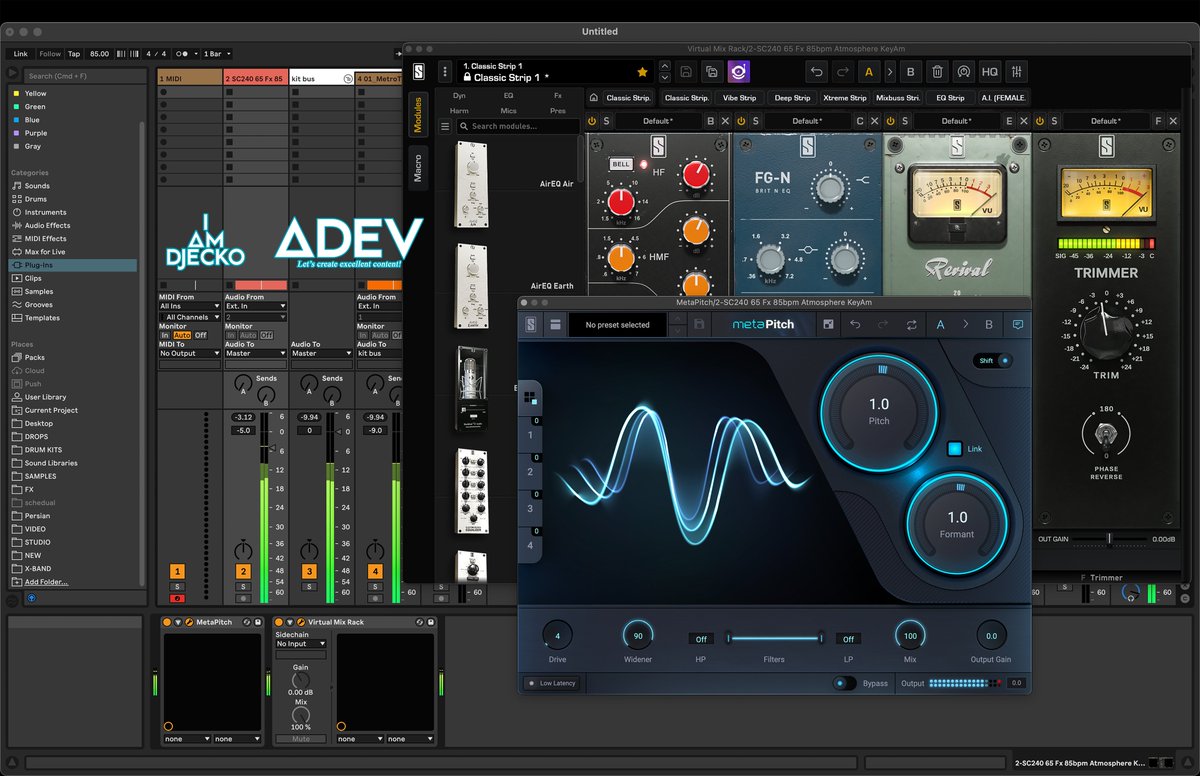The image size is (1200, 776).
Task: Open the MIDI From All Ins dropdown
Action: point(189,306)
